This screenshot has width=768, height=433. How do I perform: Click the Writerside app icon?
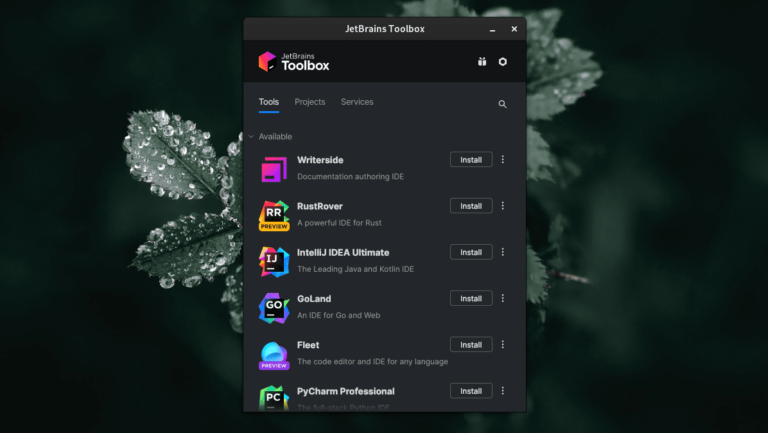(274, 169)
